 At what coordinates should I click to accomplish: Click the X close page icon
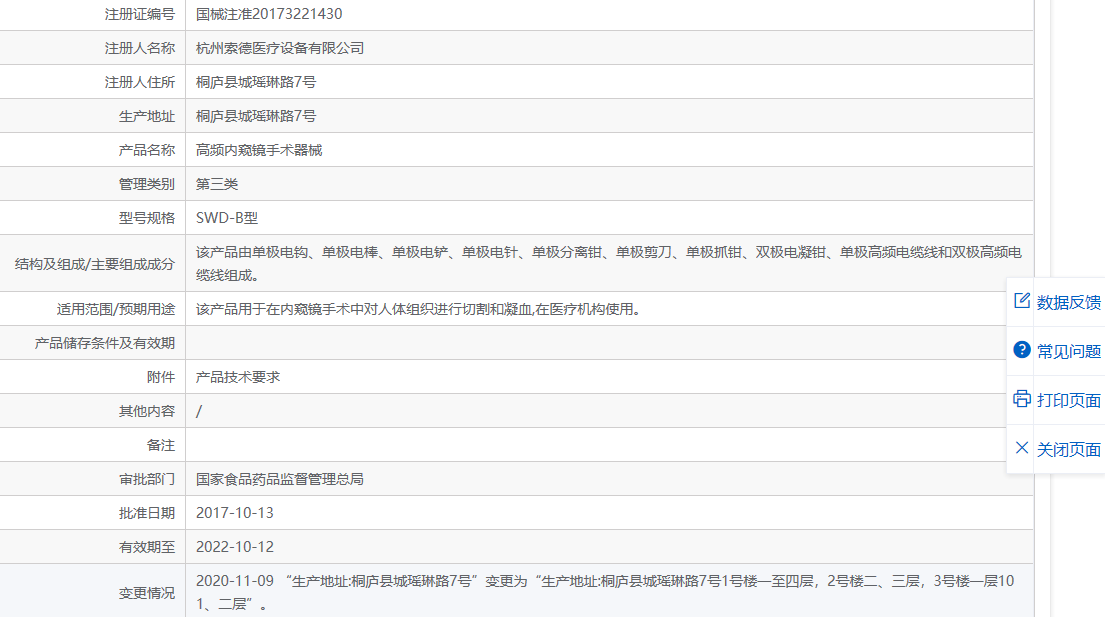click(x=1022, y=448)
